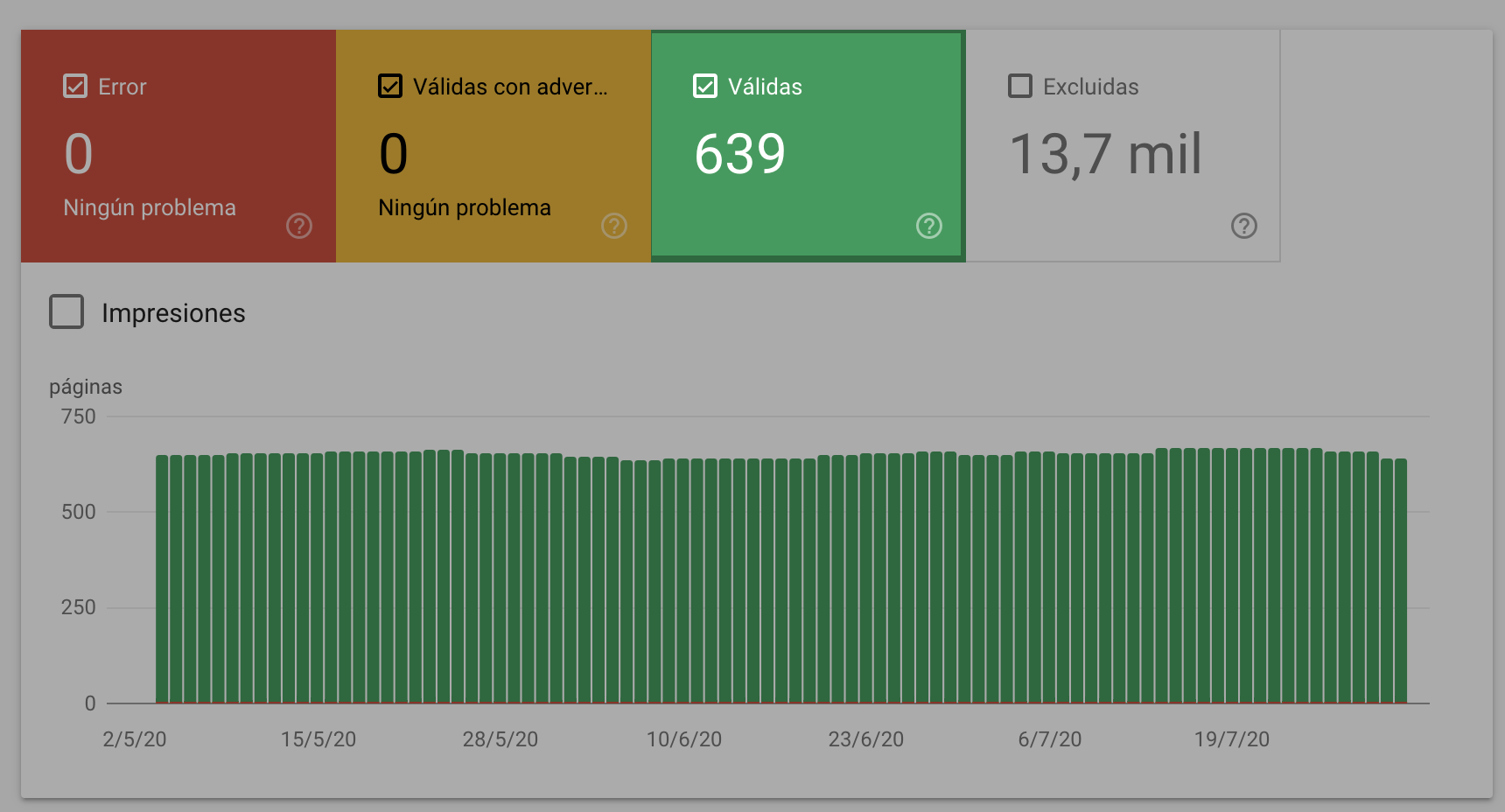1505x812 pixels.
Task: Select the Error card's Ningún problema text
Action: coord(150,207)
